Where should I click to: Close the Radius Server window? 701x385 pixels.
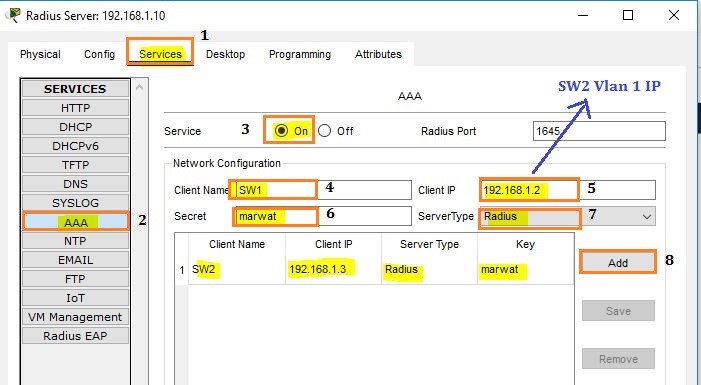click(674, 15)
